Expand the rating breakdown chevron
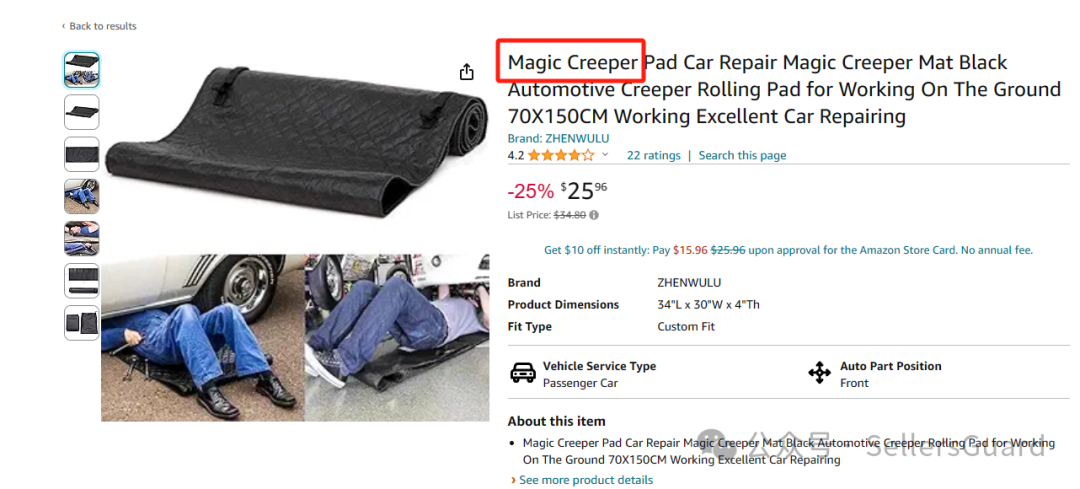 point(605,155)
